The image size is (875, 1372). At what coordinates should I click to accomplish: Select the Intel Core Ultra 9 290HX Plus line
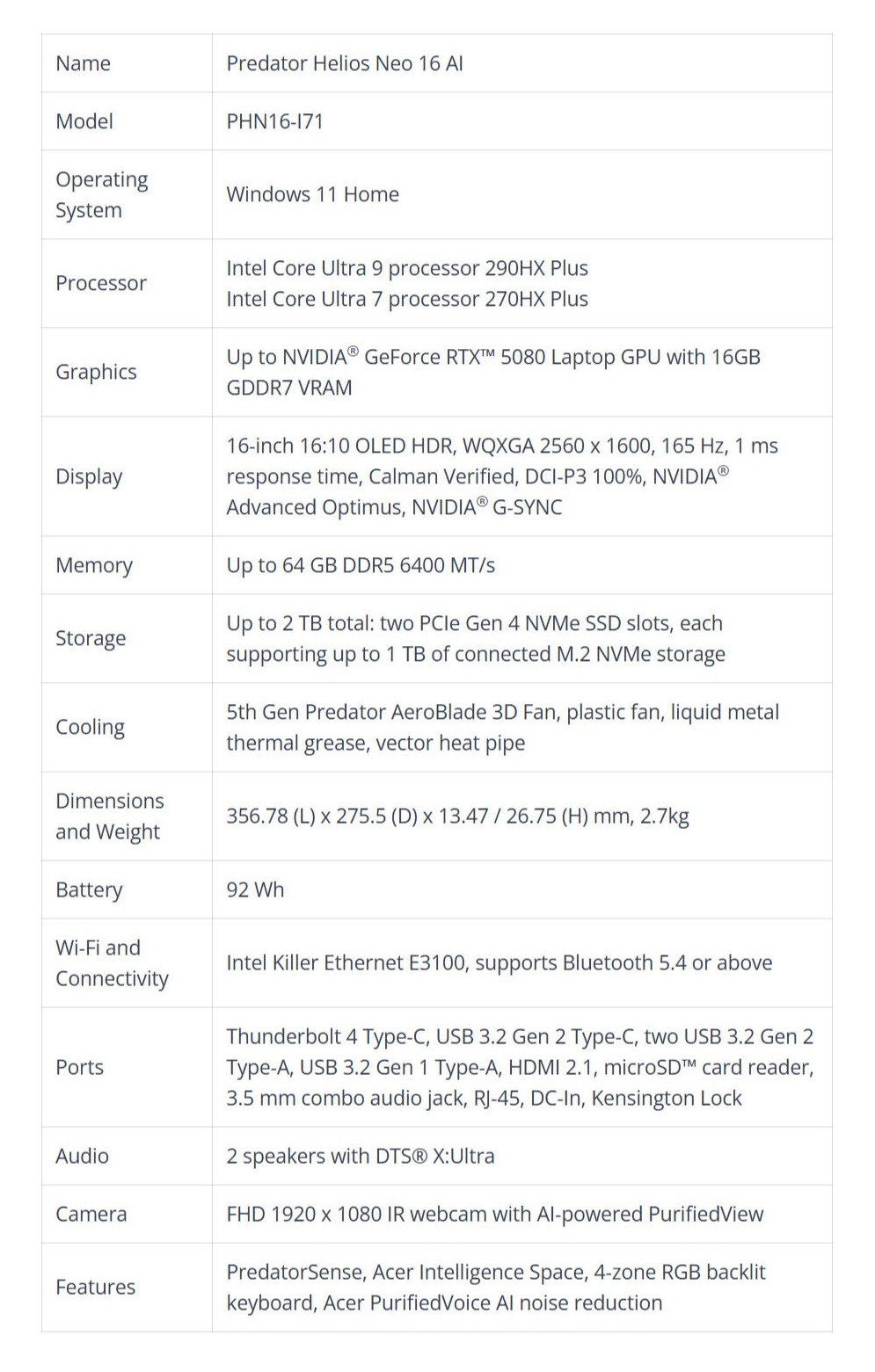pyautogui.click(x=406, y=268)
